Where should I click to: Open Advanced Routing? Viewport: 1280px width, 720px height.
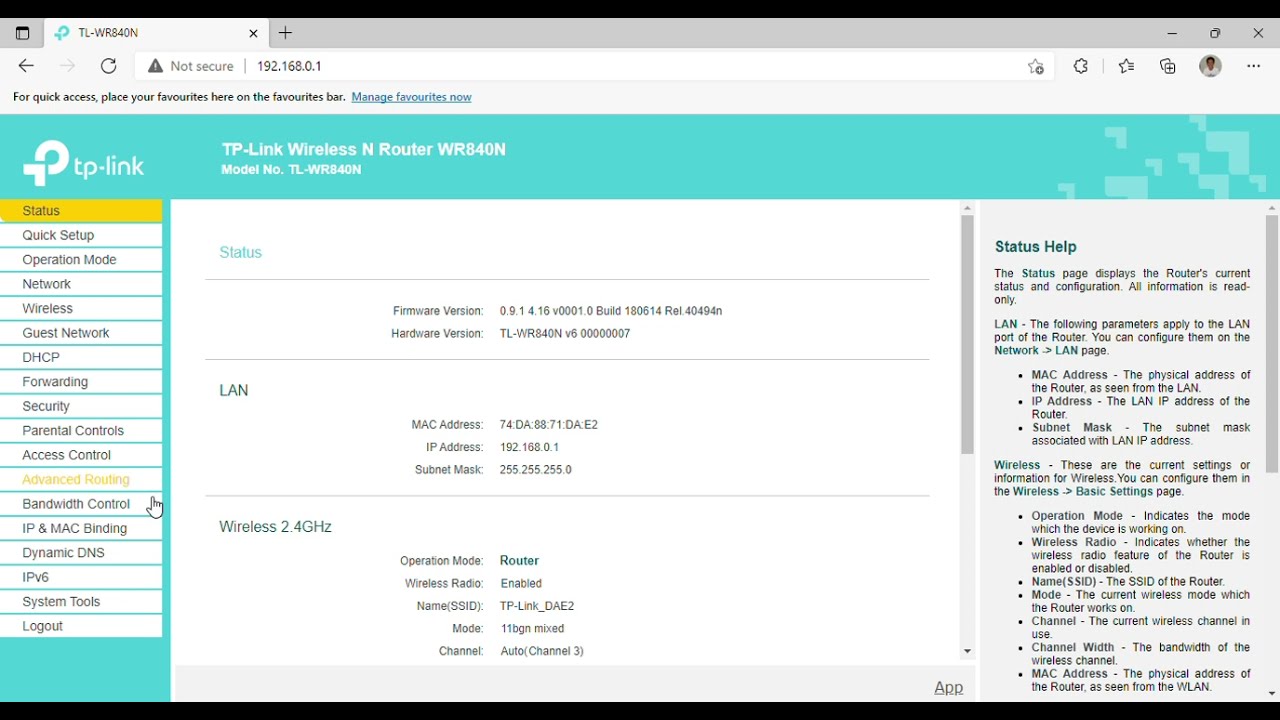pos(82,481)
